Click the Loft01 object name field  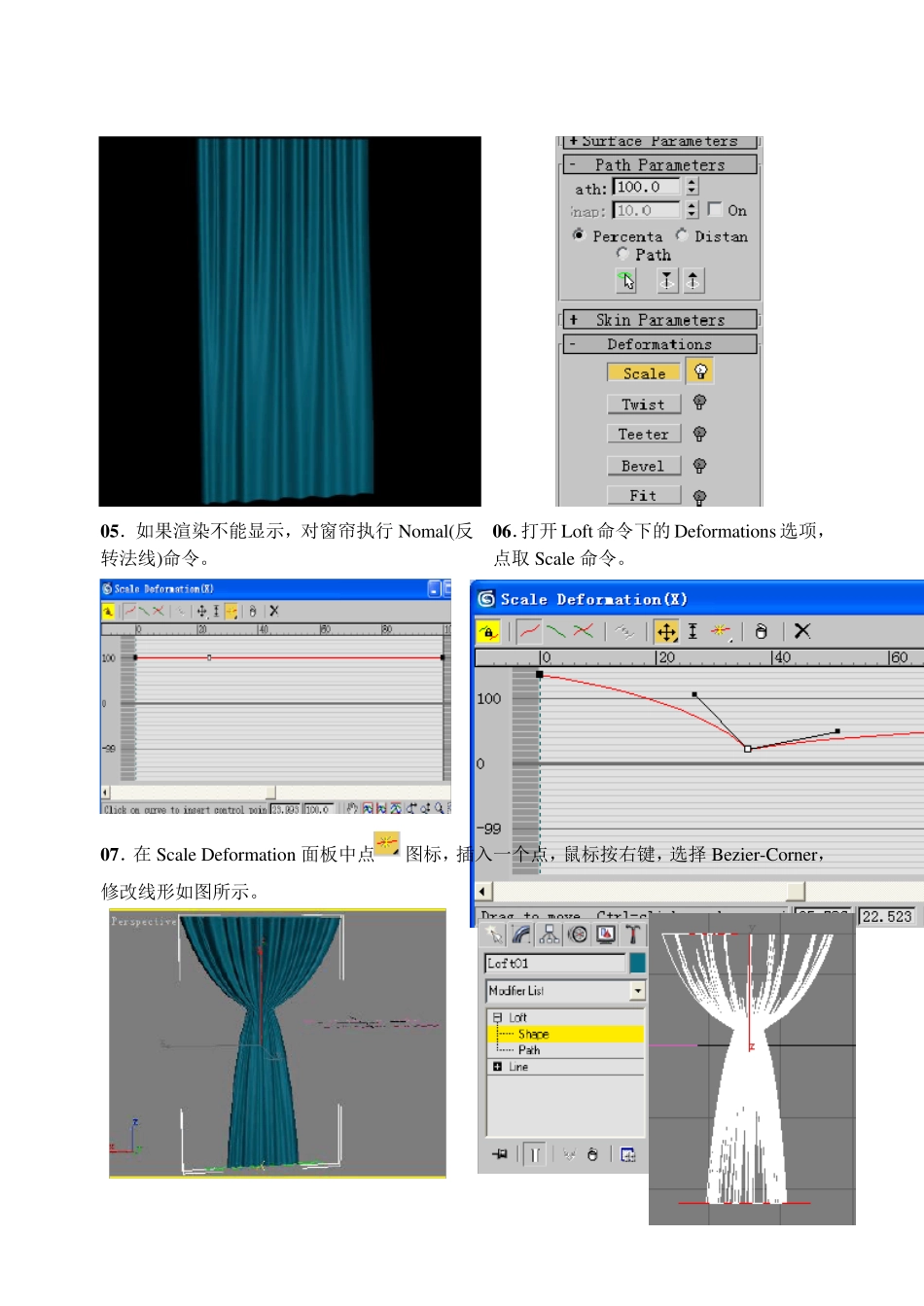click(555, 963)
